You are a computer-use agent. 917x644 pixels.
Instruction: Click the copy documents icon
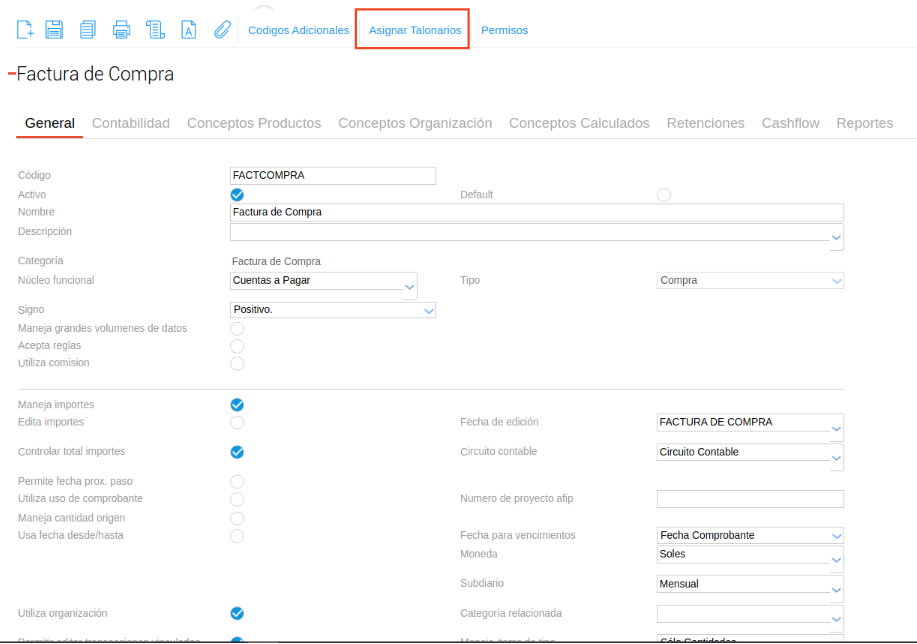(x=88, y=30)
